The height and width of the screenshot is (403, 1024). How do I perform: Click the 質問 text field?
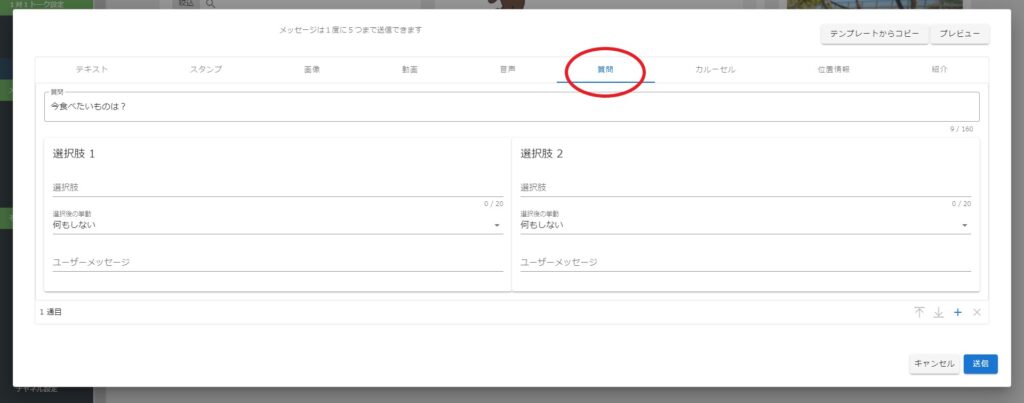coord(511,107)
